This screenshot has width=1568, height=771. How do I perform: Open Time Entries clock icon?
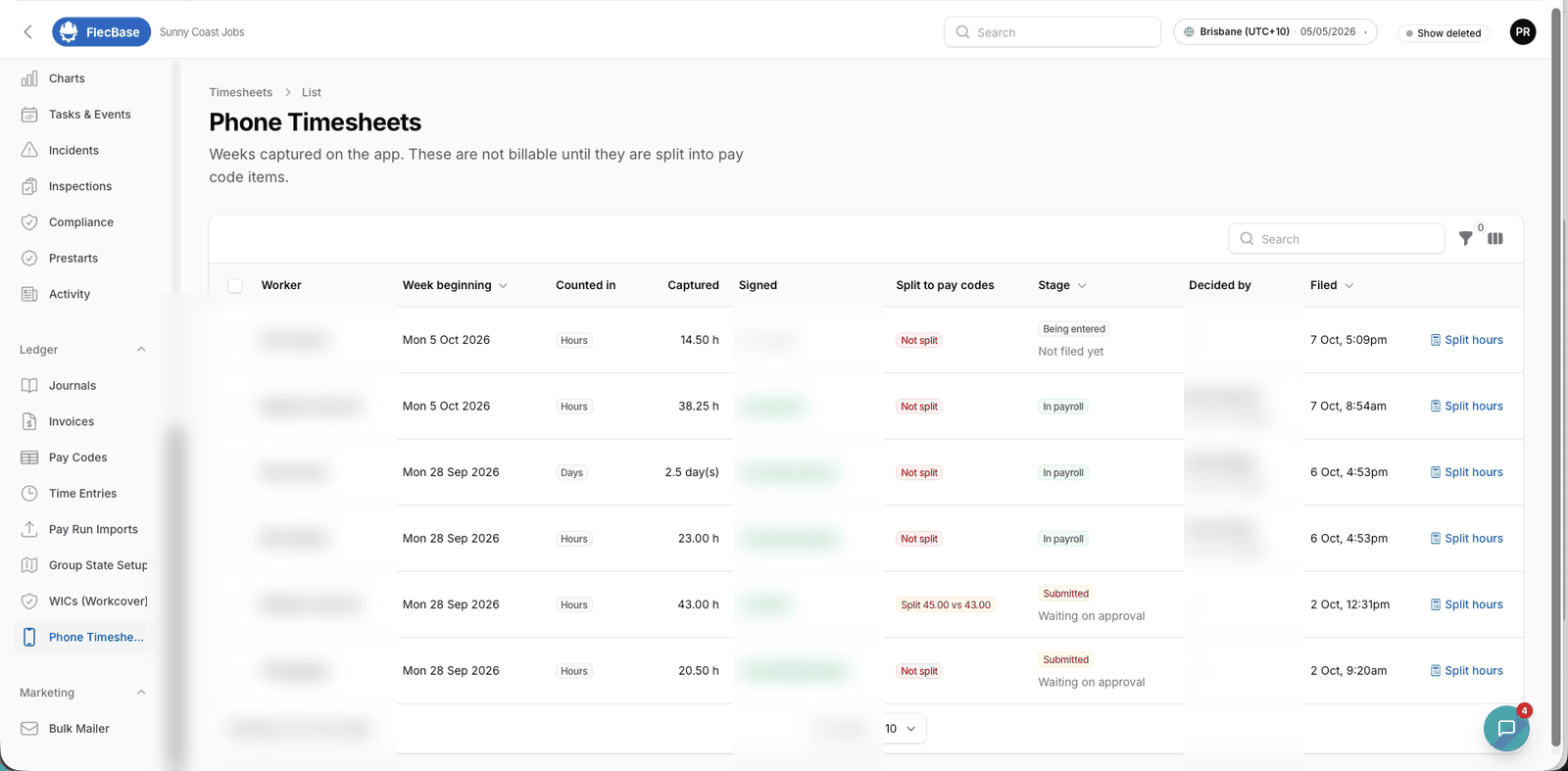pos(29,494)
